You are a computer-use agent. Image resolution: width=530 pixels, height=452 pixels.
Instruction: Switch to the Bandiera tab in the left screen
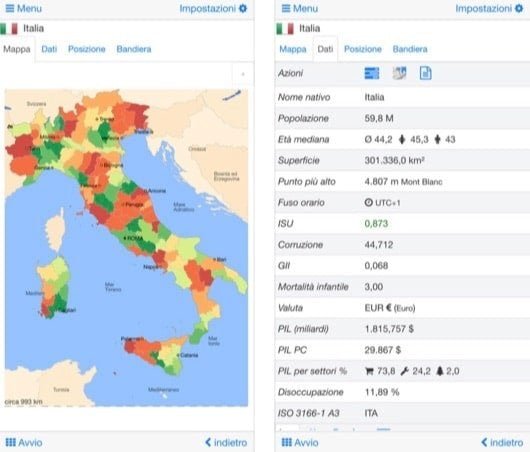point(134,49)
